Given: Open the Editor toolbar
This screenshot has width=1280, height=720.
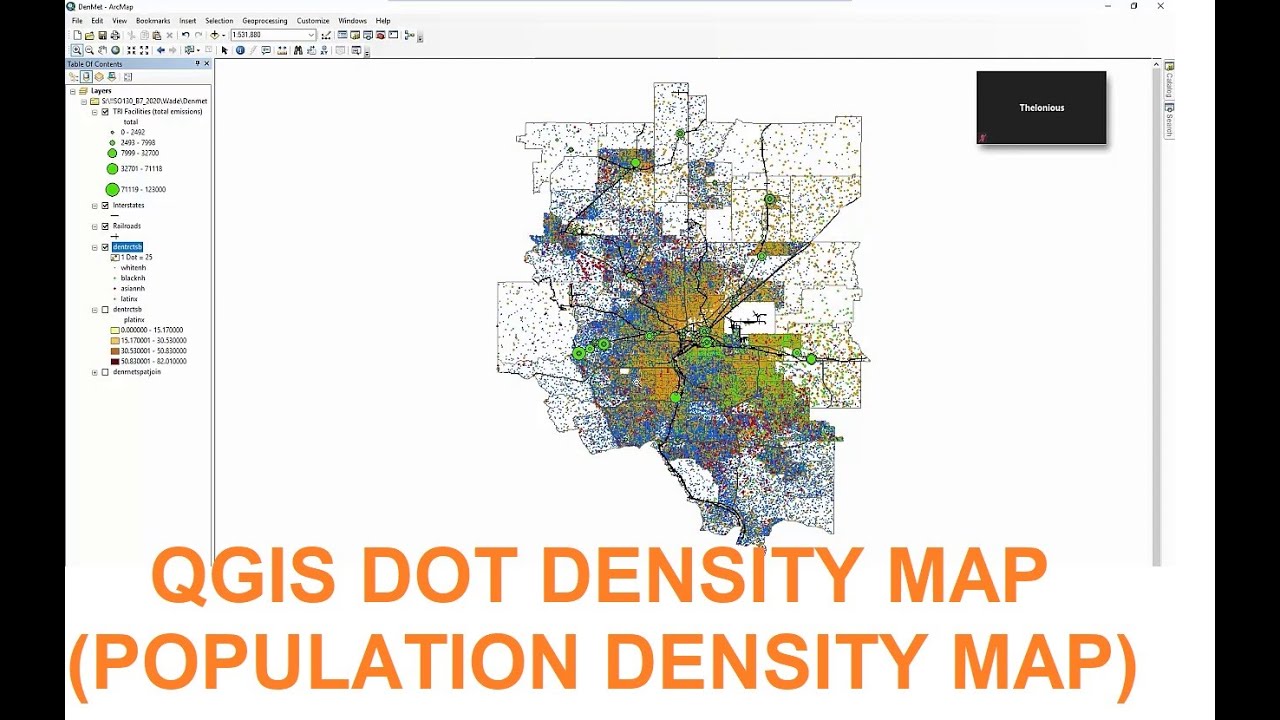Looking at the screenshot, I should pyautogui.click(x=326, y=35).
